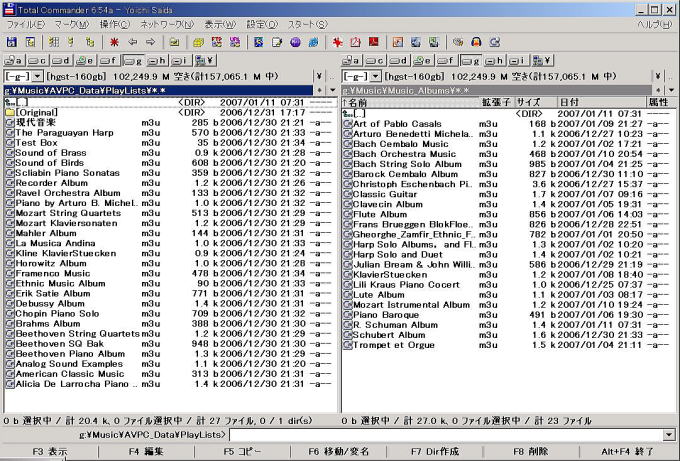Click the notepad with pencil toolbar icon
This screenshot has width=680, height=461.
277,42
